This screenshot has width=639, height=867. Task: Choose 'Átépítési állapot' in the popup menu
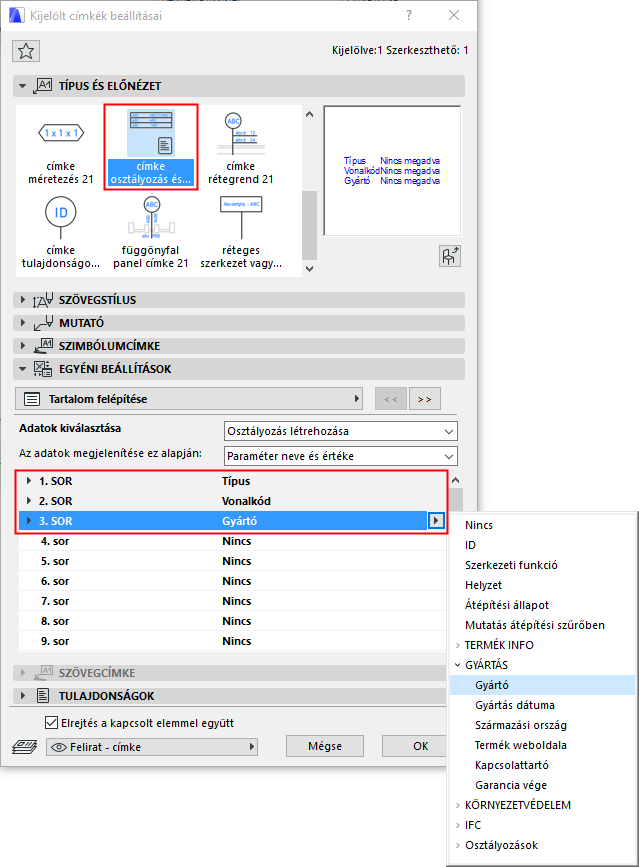click(542, 605)
